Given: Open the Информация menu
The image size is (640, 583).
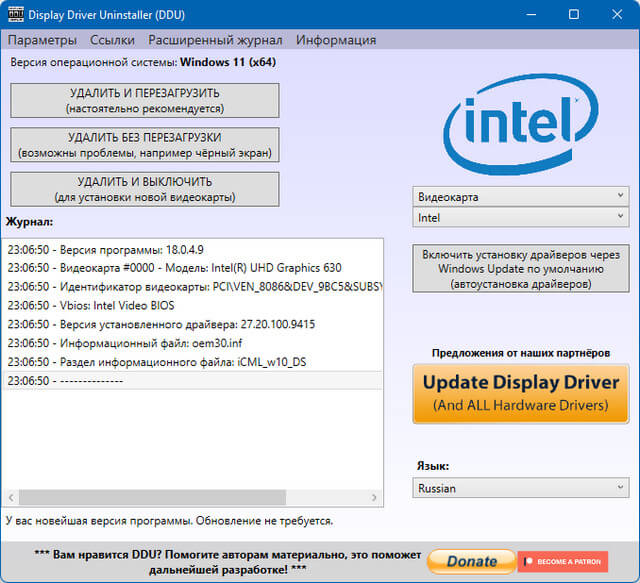Looking at the screenshot, I should click(x=336, y=40).
